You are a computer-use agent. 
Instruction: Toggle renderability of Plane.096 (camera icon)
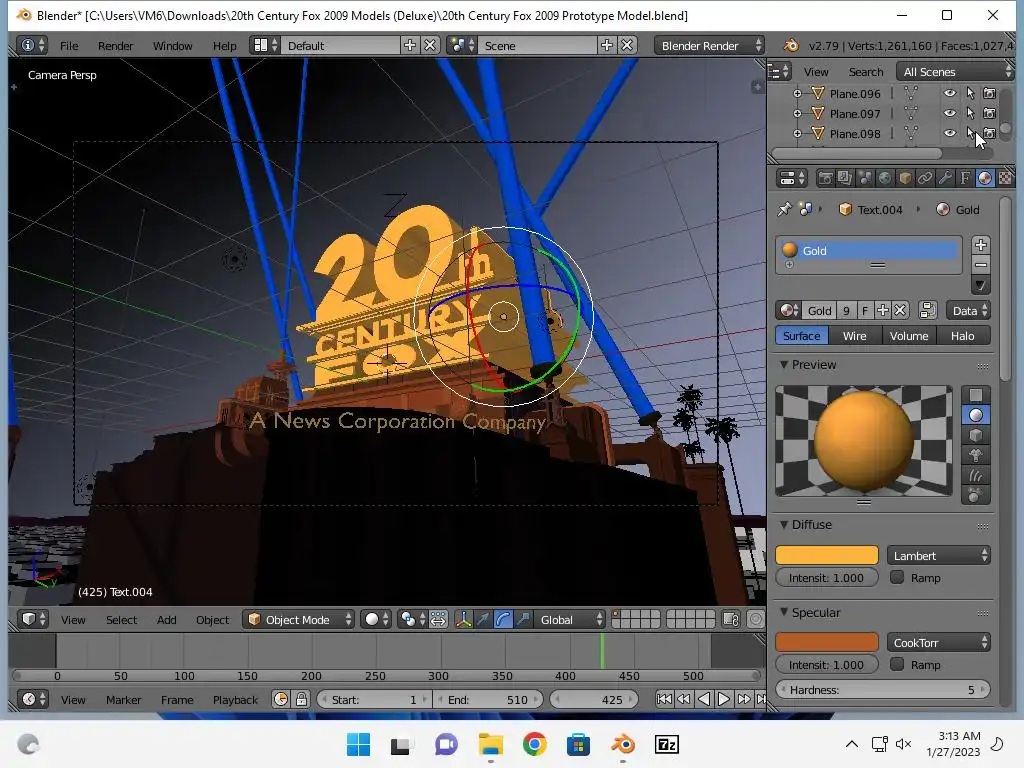[990, 94]
